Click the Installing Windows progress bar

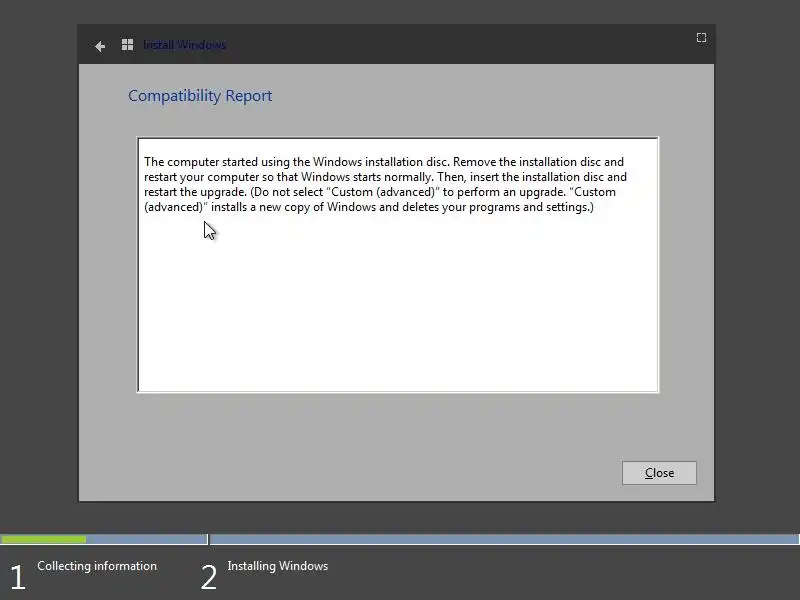505,539
